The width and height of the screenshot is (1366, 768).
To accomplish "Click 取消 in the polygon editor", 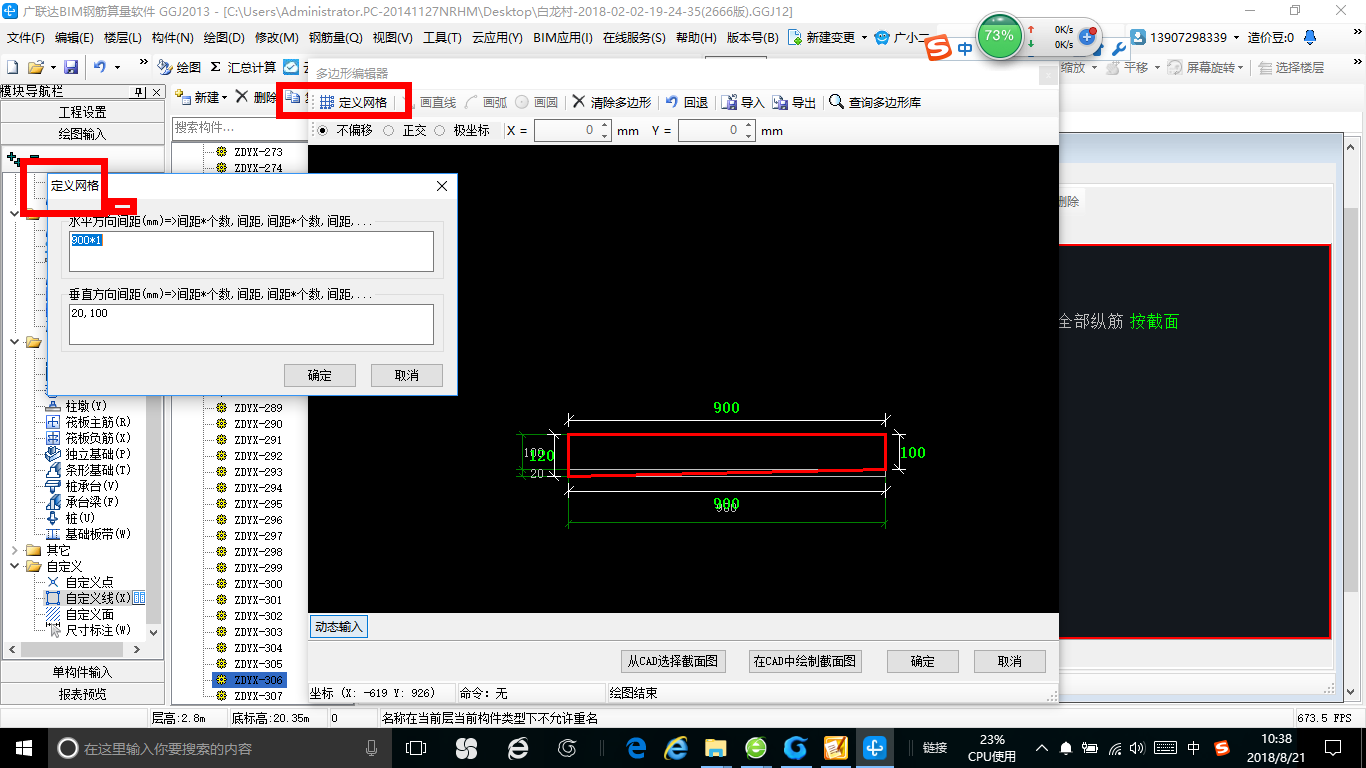I will click(1010, 661).
